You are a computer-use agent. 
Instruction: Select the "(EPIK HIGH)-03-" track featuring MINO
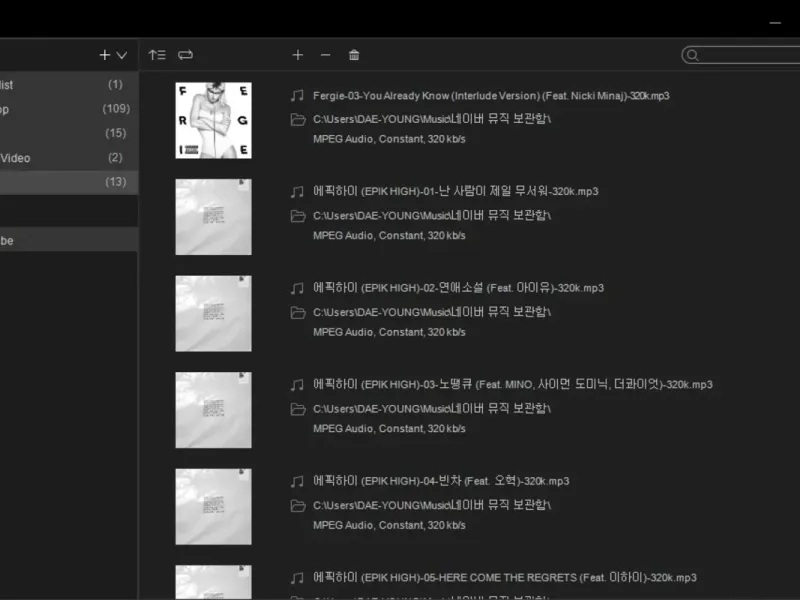click(x=513, y=384)
